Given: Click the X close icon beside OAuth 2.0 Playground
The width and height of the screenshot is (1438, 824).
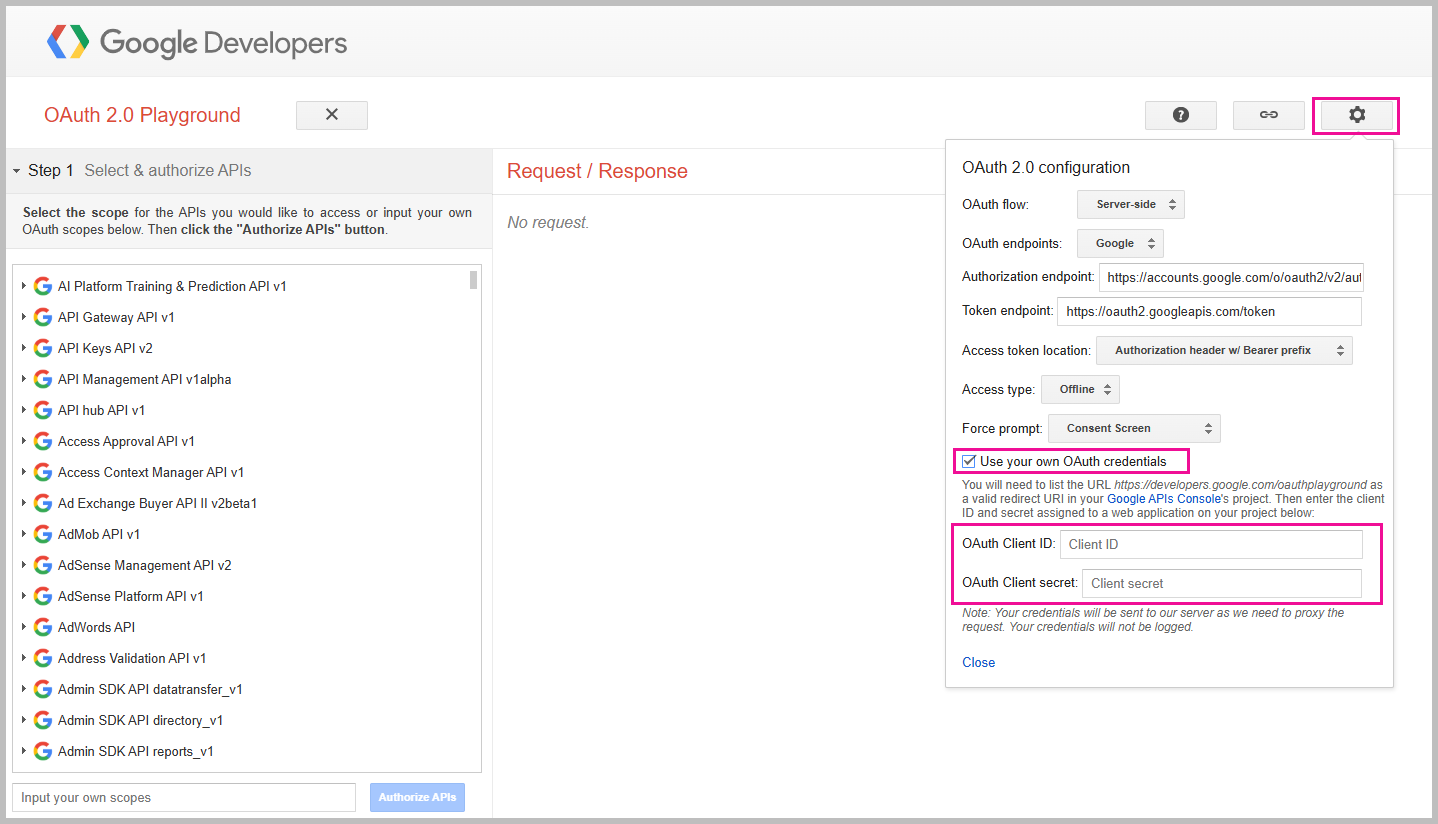Looking at the screenshot, I should click(332, 115).
